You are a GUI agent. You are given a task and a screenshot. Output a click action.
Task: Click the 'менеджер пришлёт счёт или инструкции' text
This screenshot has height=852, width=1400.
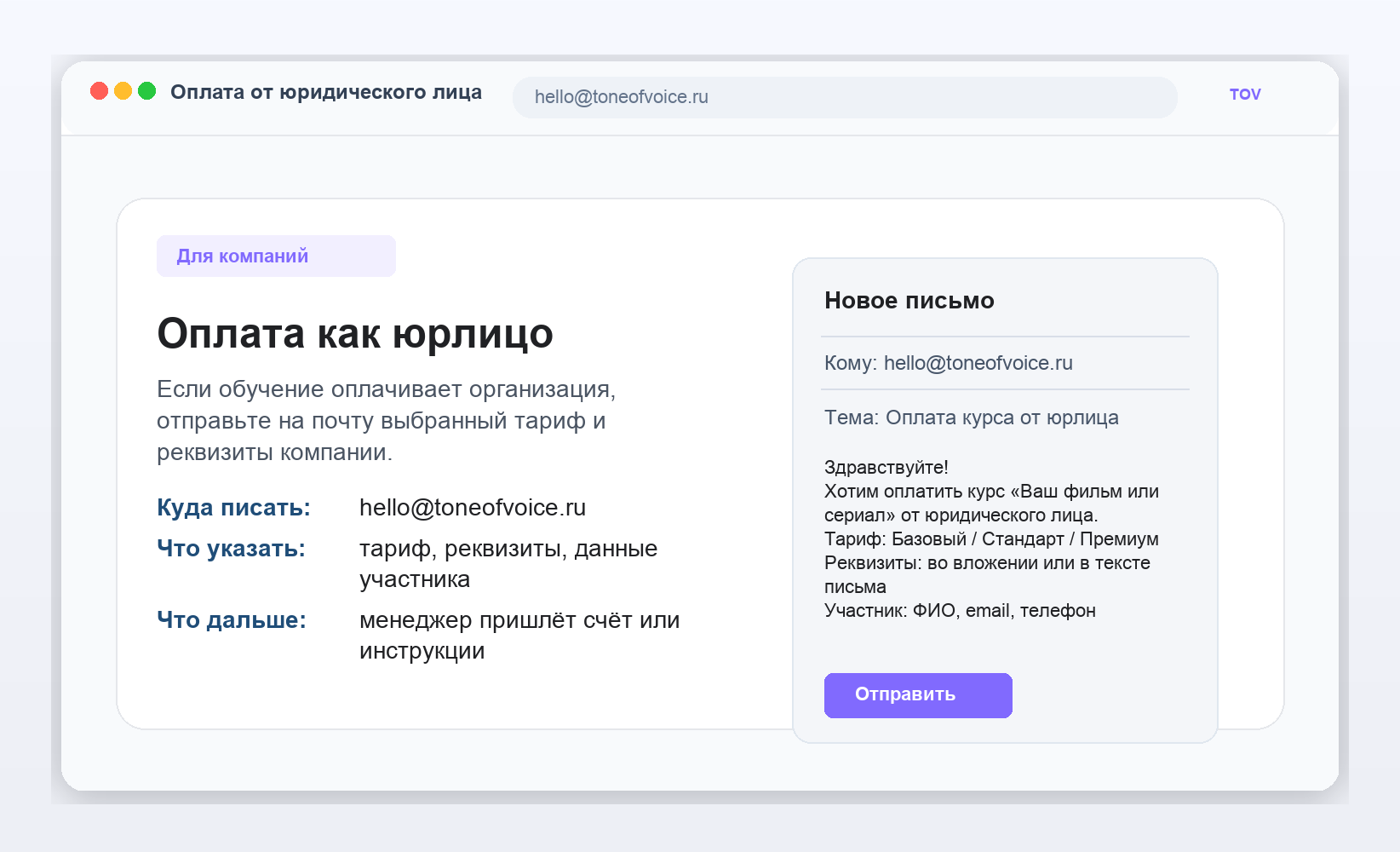pyautogui.click(x=519, y=636)
